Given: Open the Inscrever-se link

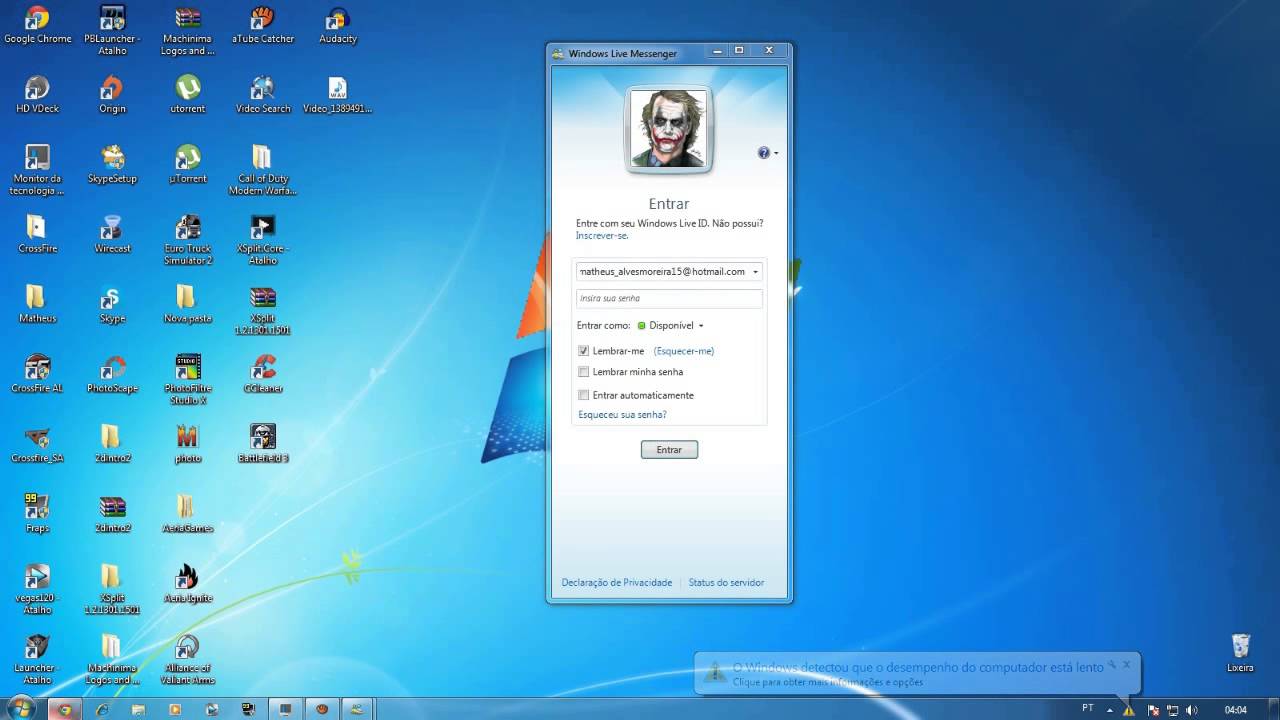Looking at the screenshot, I should pos(602,236).
